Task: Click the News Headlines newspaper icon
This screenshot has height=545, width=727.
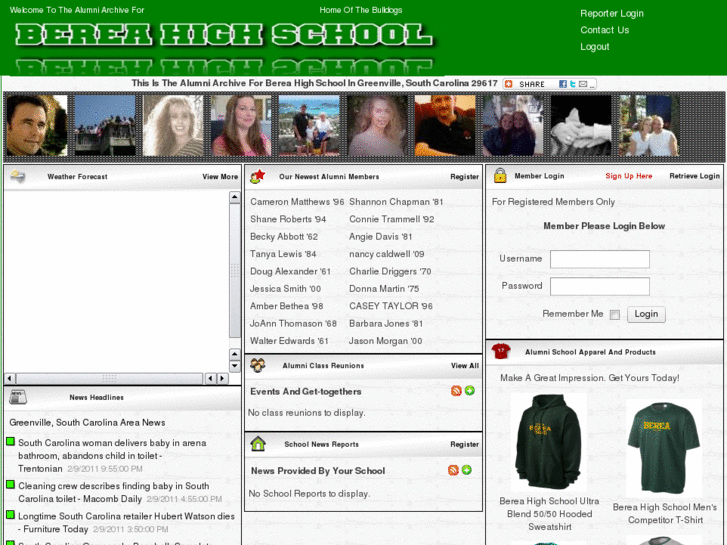Action: (x=18, y=397)
